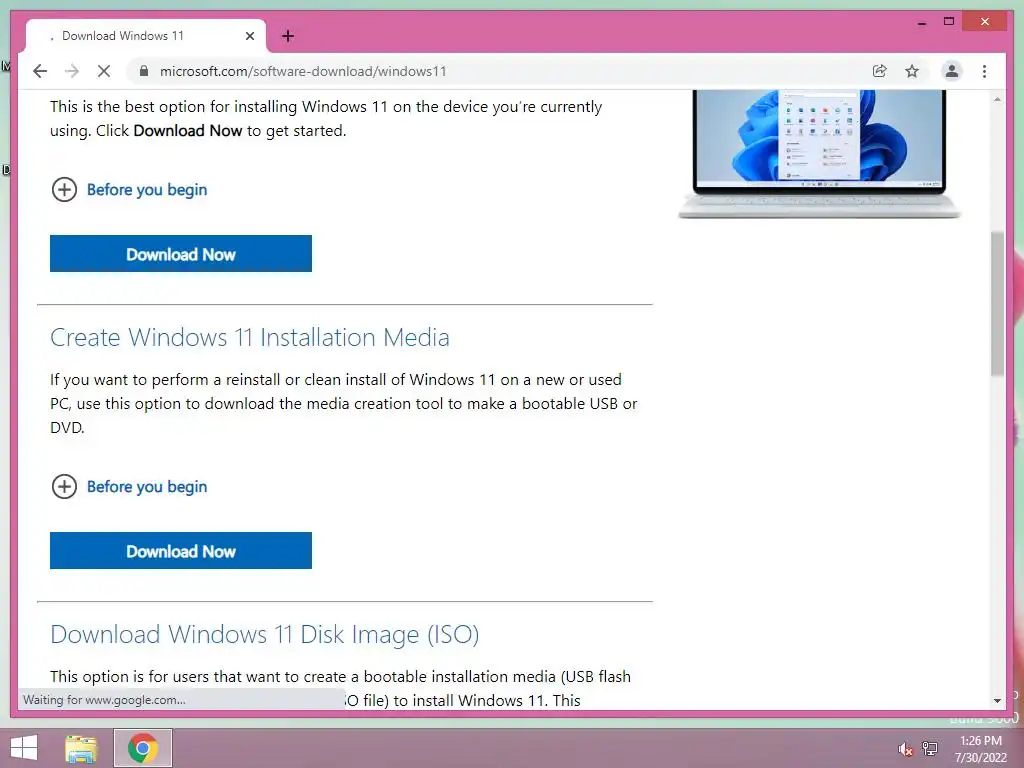Click the muted speaker tray icon
Viewport: 1024px width, 768px height.
point(905,749)
